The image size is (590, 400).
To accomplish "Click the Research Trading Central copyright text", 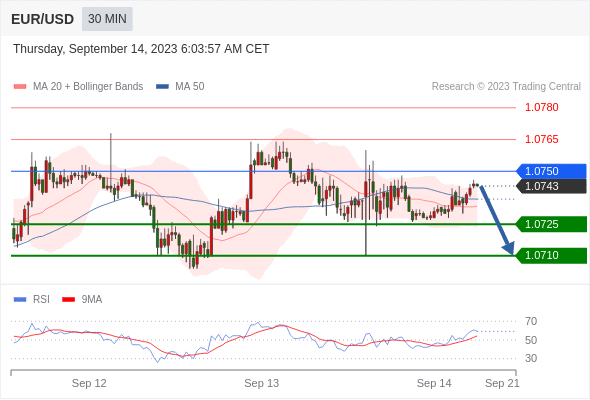I will (x=506, y=87).
